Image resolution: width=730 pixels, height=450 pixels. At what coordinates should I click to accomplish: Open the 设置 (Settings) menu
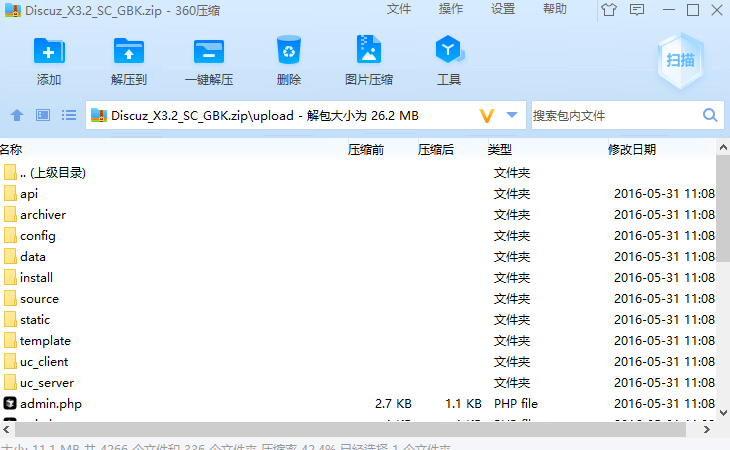coord(503,9)
